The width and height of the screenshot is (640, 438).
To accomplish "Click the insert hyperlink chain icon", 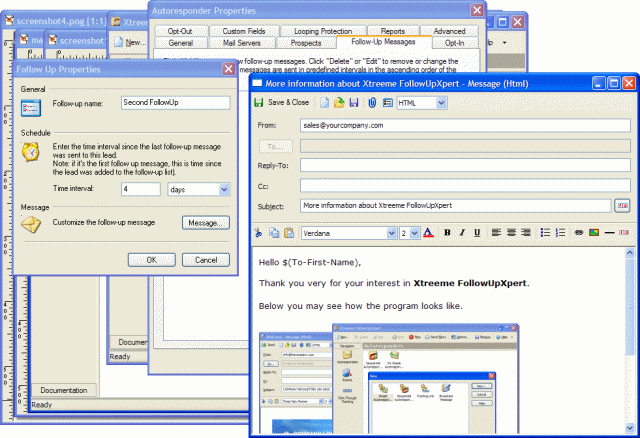I will 579,233.
